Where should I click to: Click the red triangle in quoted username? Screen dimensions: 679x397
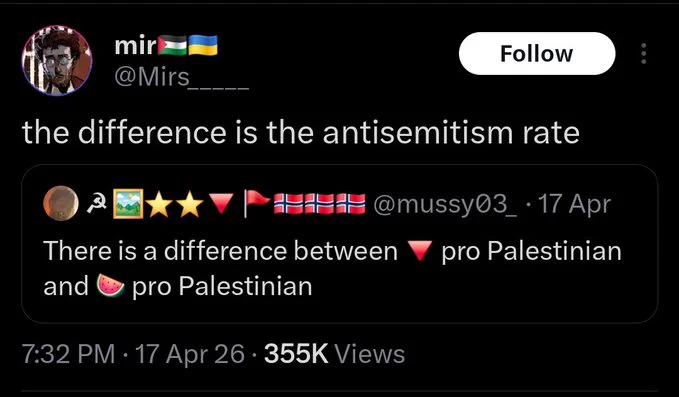(x=222, y=204)
